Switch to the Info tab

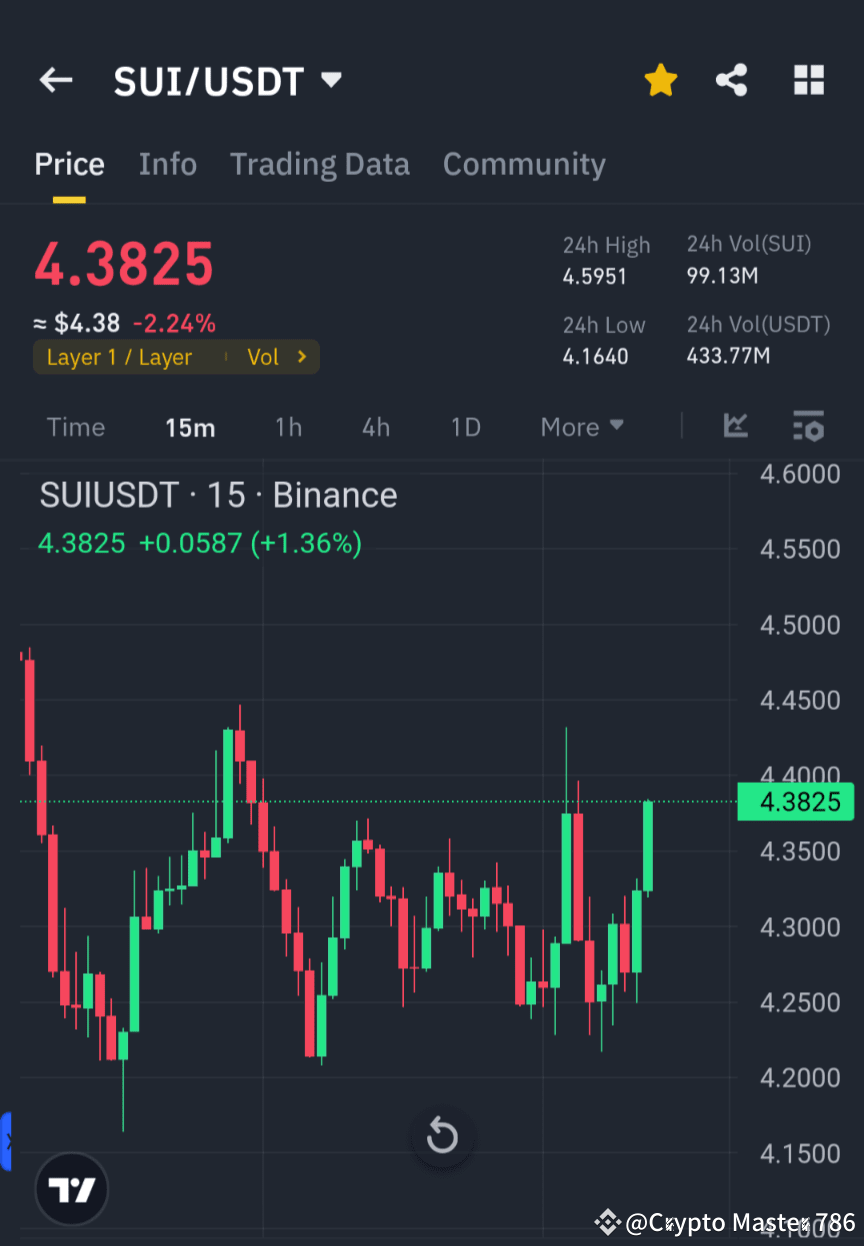click(x=167, y=164)
